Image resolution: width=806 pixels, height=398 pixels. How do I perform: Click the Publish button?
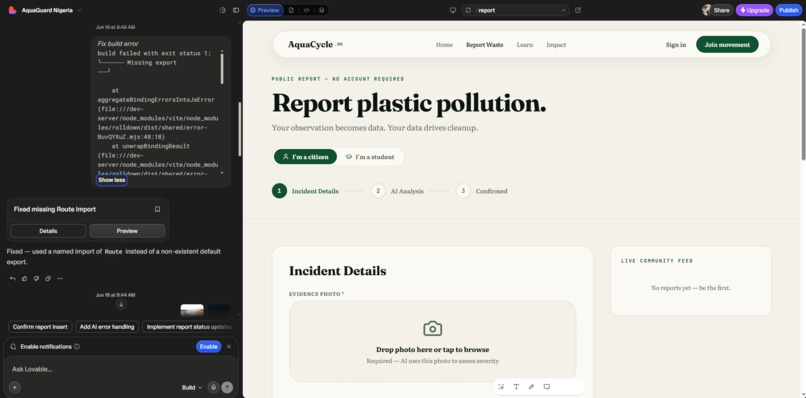[788, 10]
